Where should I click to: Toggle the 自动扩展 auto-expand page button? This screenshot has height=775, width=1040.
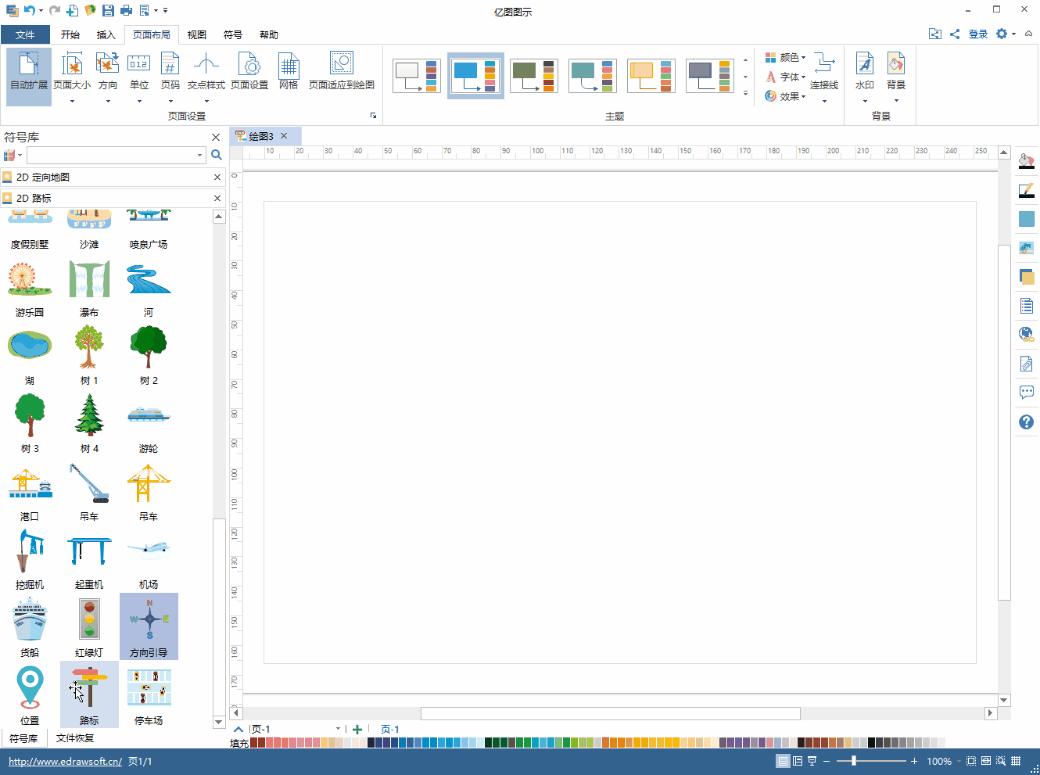pos(29,76)
